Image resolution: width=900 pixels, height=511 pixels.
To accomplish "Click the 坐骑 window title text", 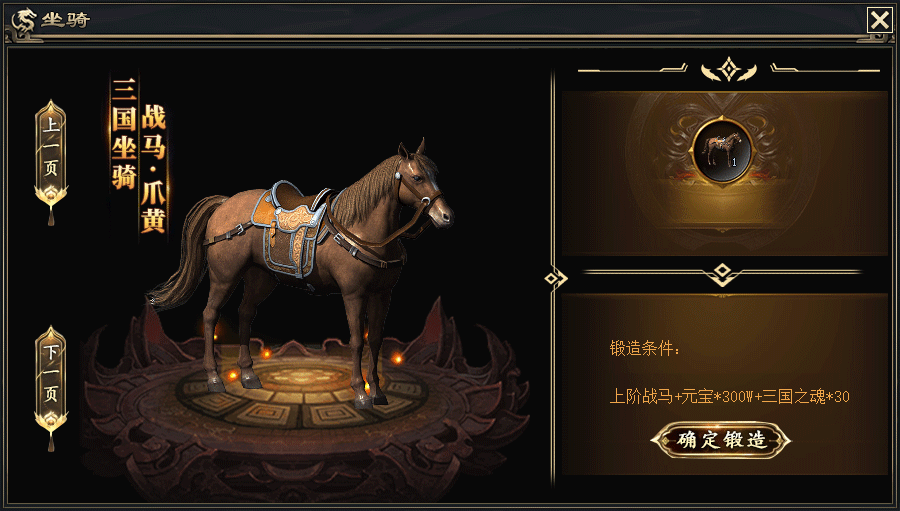I will coord(65,20).
